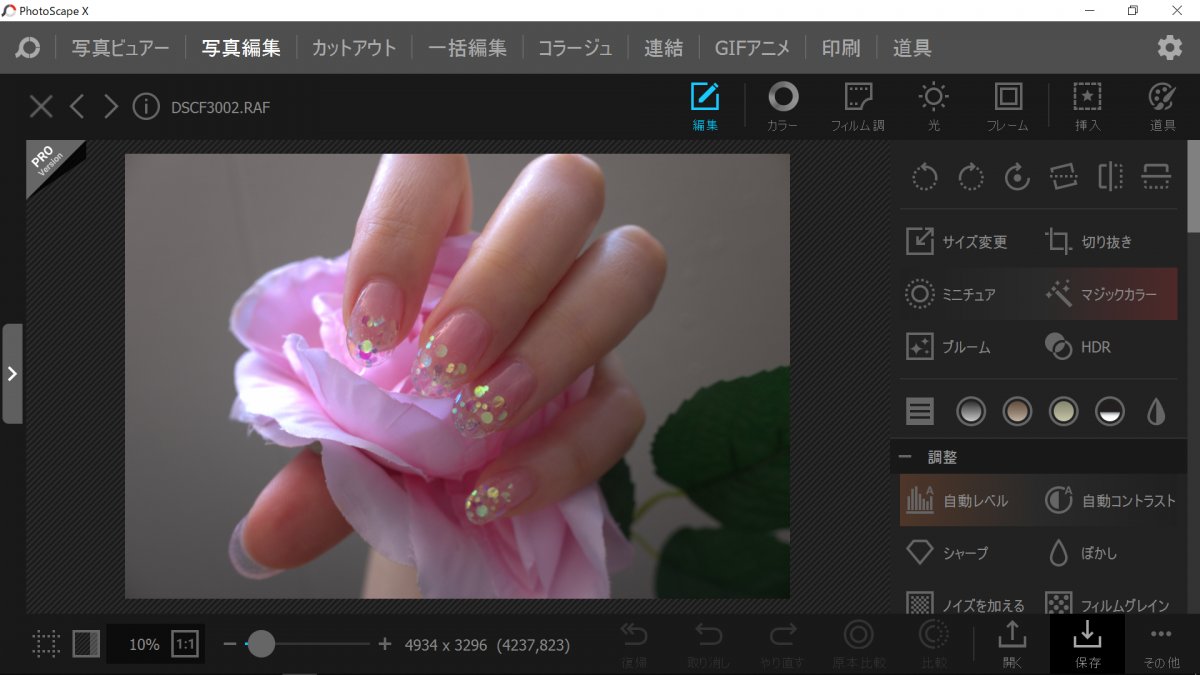Click the zoom slider handle
The height and width of the screenshot is (675, 1200).
[261, 644]
